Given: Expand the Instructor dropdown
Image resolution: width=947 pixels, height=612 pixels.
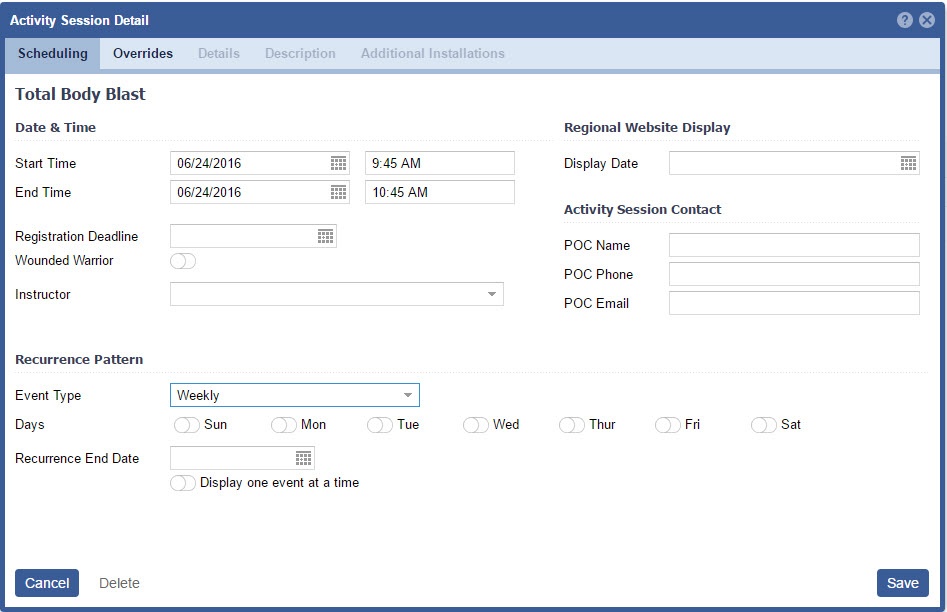Looking at the screenshot, I should point(491,294).
